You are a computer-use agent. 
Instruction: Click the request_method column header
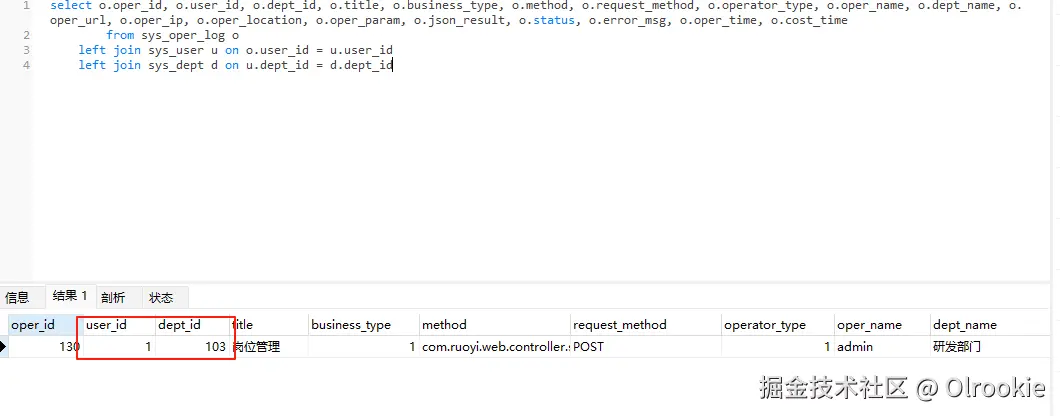[645, 325]
